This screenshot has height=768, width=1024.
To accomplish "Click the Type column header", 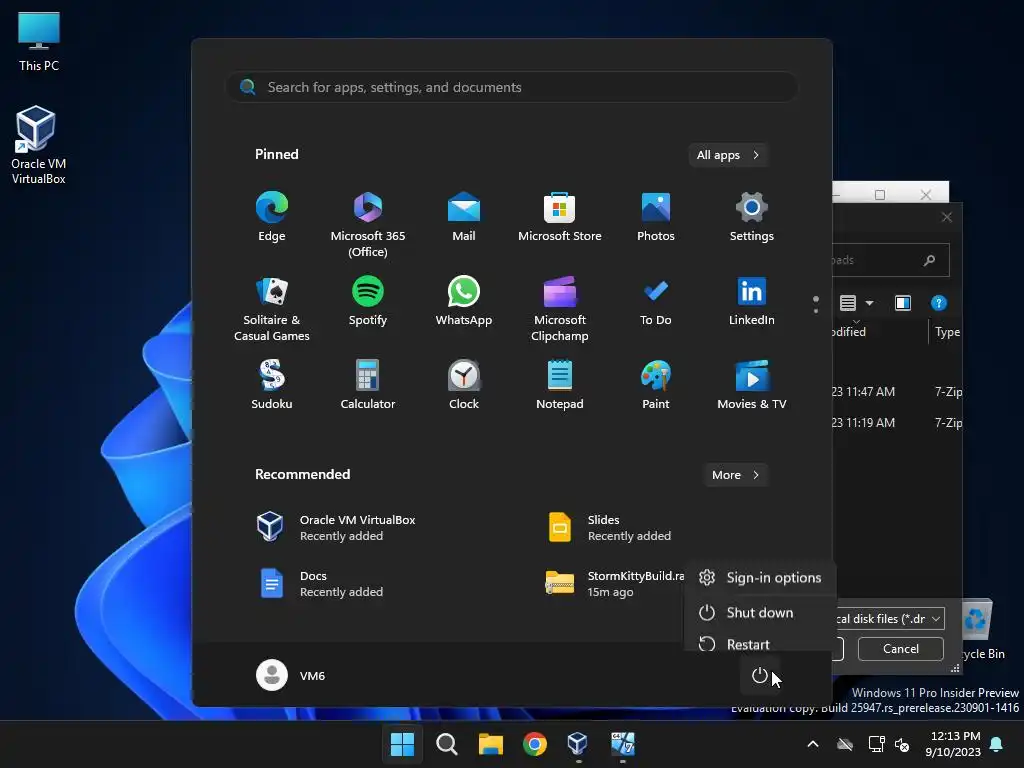I will click(x=946, y=332).
